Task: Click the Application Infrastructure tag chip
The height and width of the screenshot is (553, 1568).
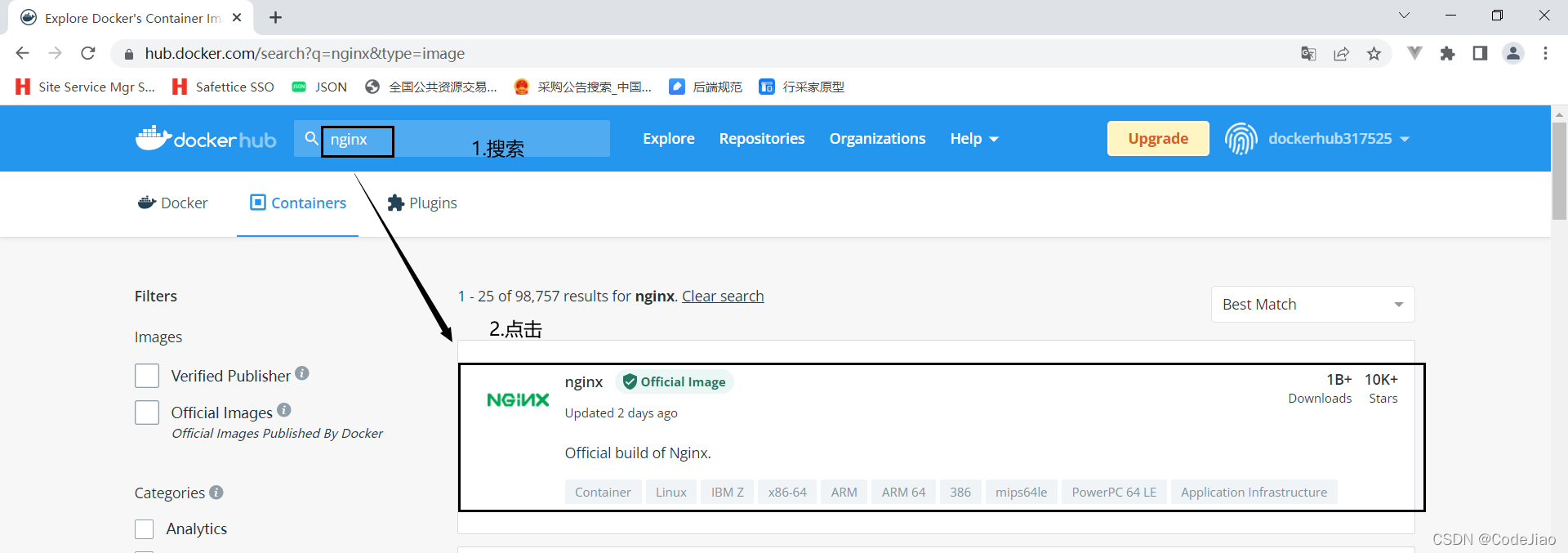Action: point(1254,493)
